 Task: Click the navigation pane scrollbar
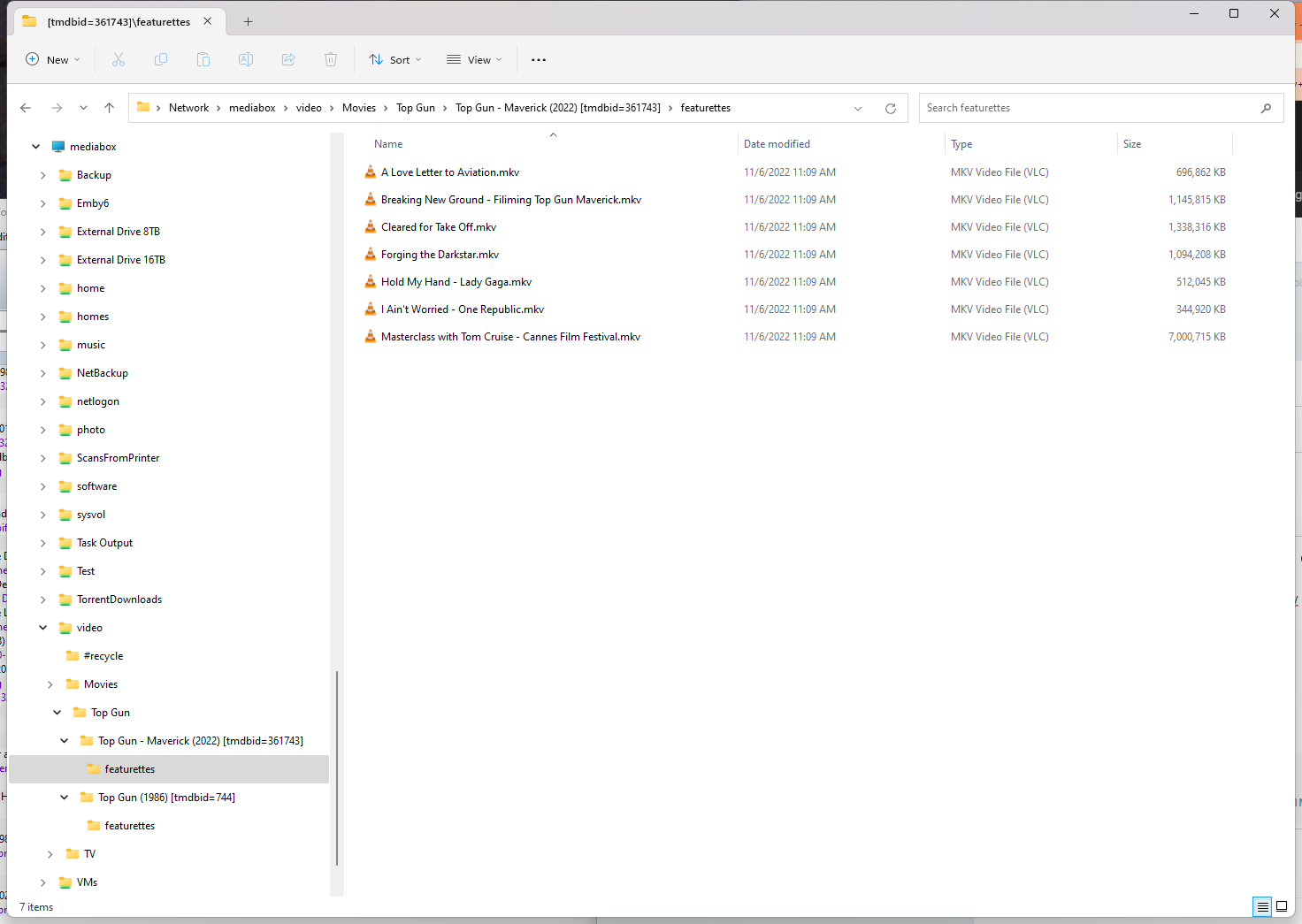click(x=337, y=767)
